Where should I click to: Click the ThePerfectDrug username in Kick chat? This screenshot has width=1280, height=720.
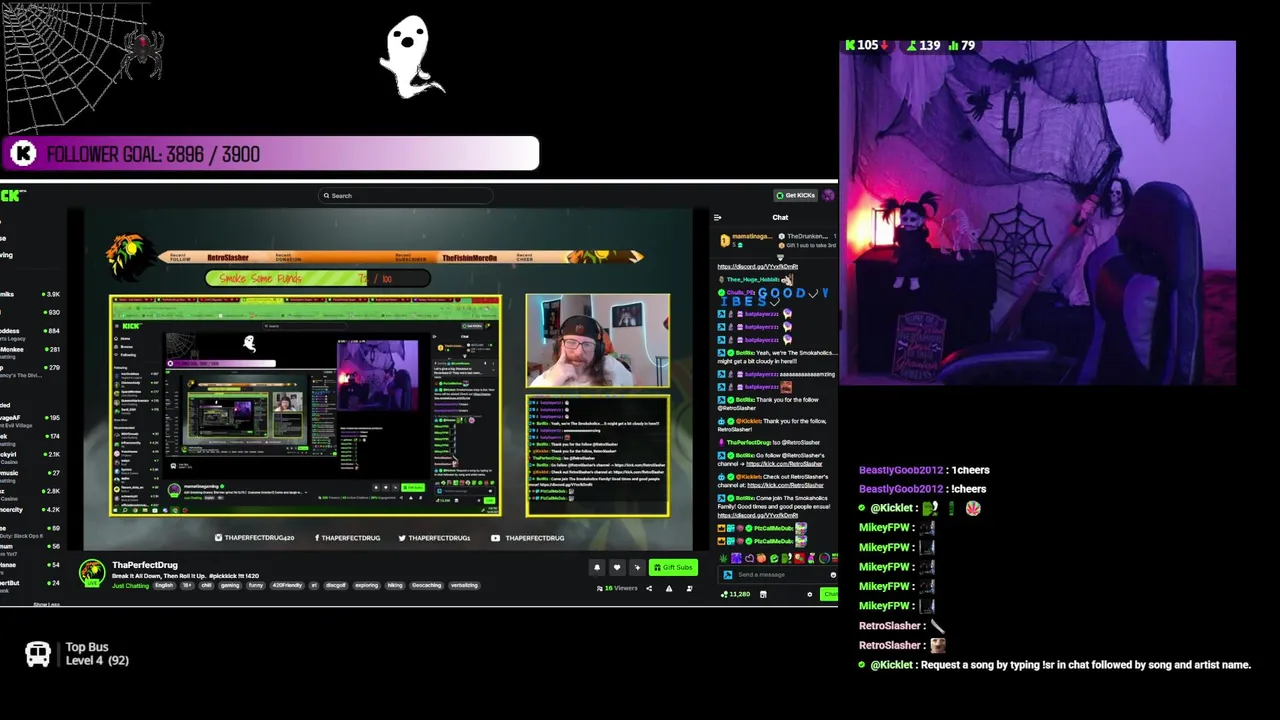point(748,443)
